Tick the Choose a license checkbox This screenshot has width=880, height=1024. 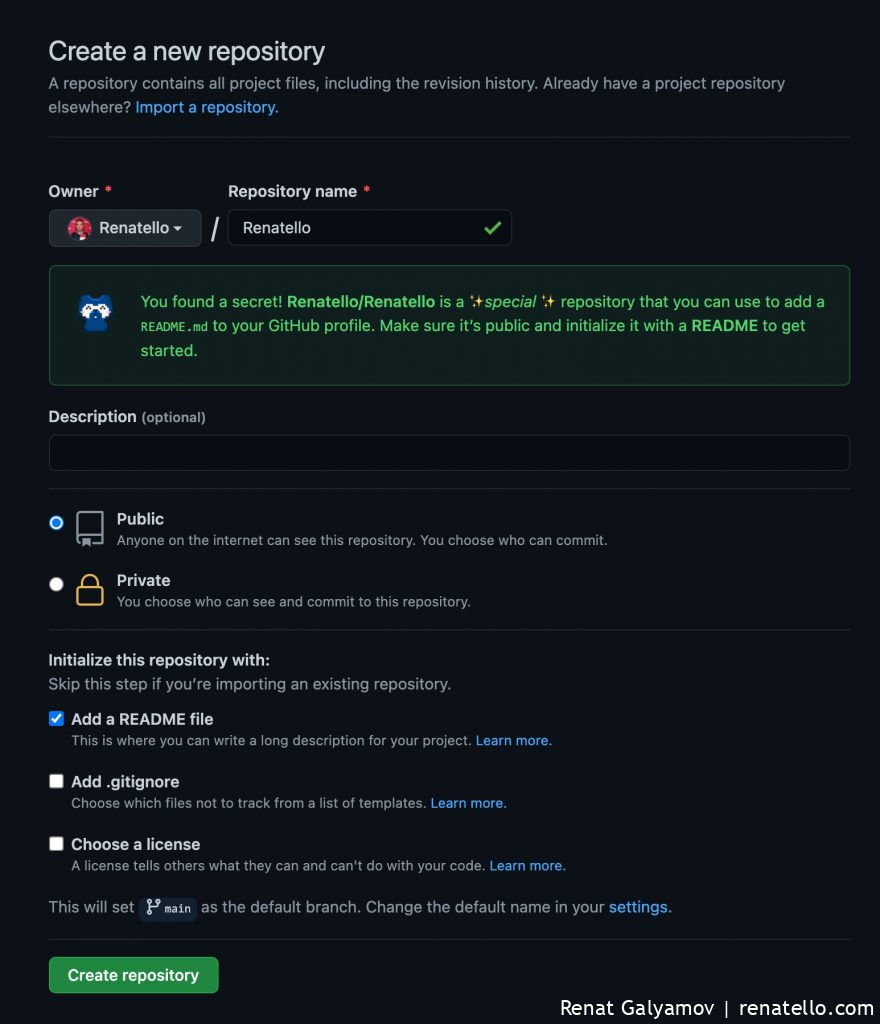point(56,844)
